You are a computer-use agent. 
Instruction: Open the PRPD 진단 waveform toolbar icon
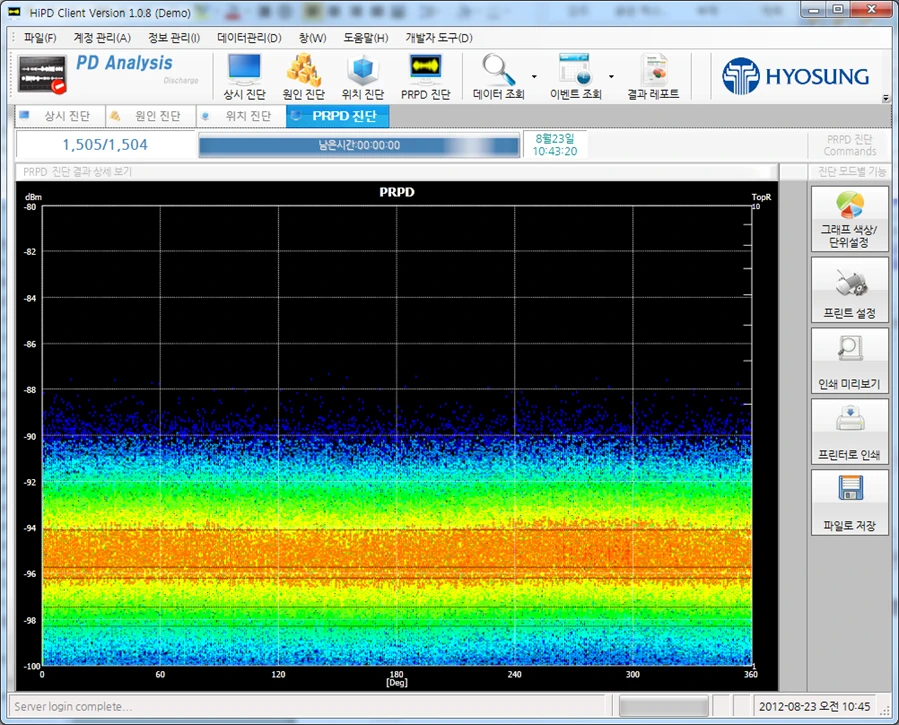[x=425, y=76]
